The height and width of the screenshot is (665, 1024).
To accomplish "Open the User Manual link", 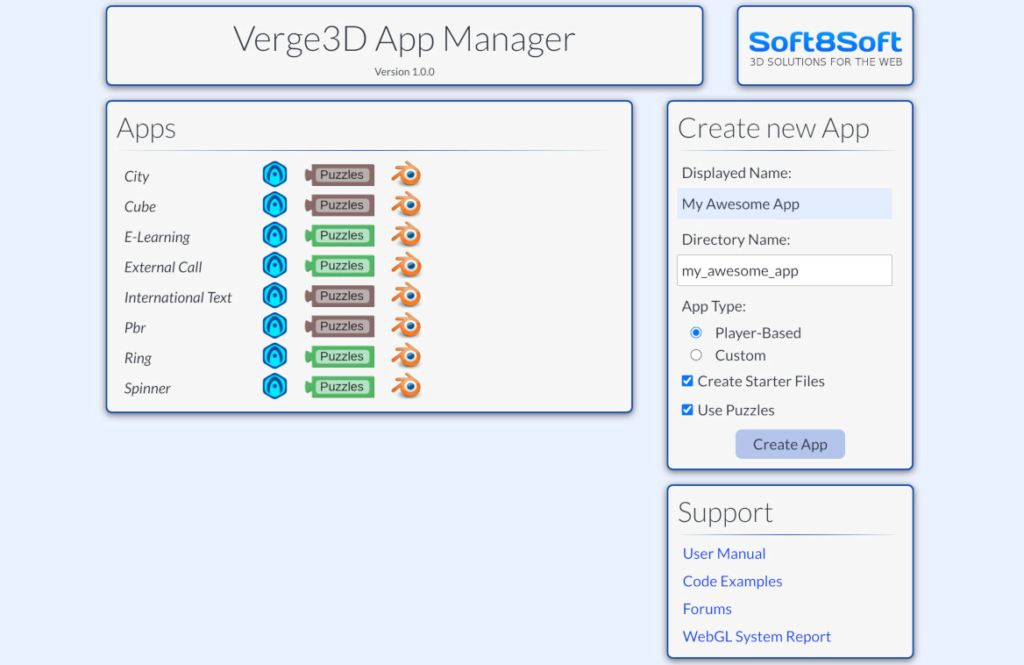I will (724, 554).
